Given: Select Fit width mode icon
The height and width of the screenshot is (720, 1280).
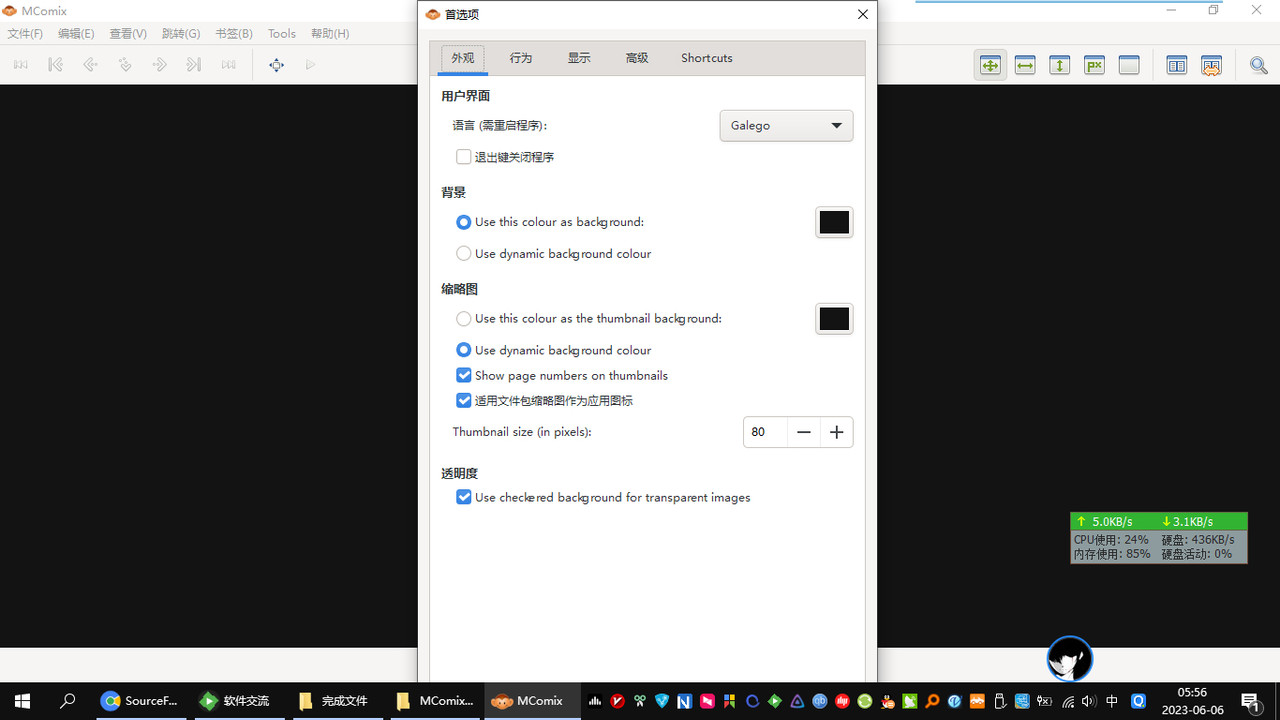Looking at the screenshot, I should click(1025, 65).
